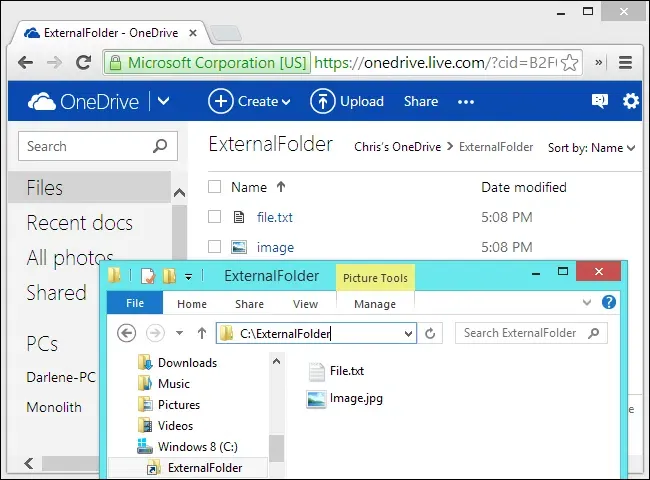Open the file.txt link in OneDrive
650x480 pixels.
click(x=274, y=217)
